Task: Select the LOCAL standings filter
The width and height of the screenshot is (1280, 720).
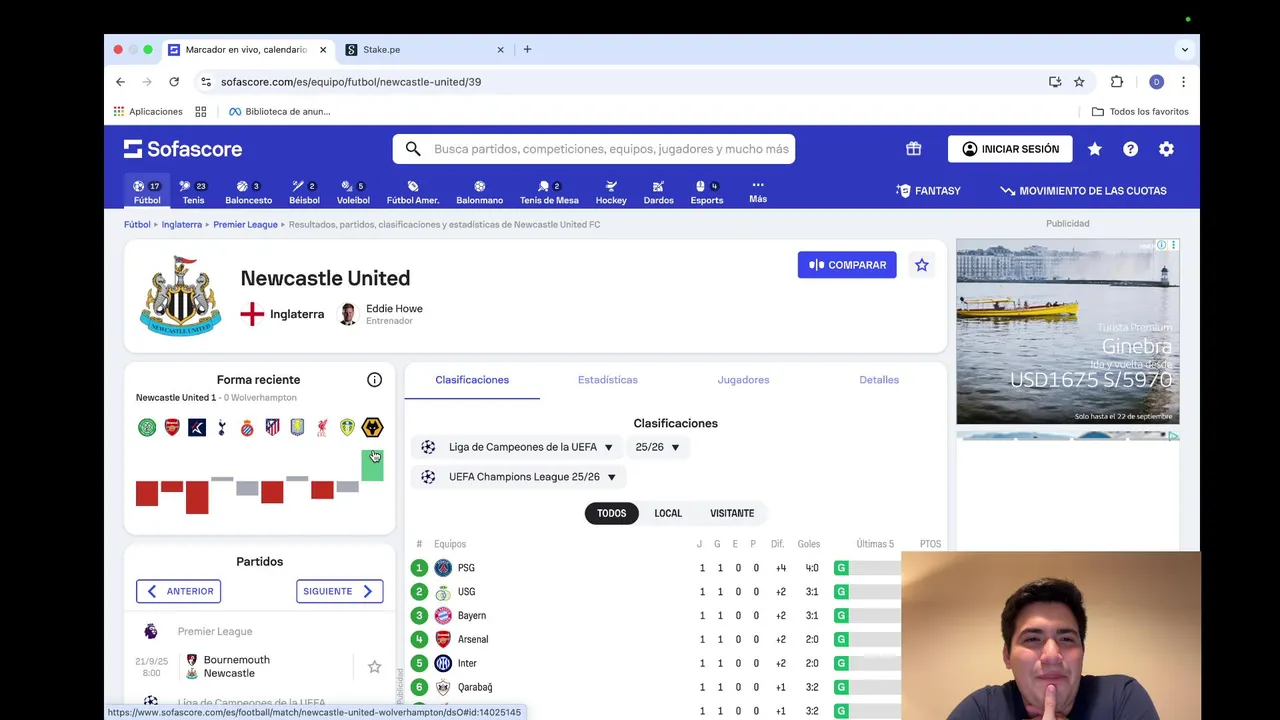Action: coord(668,513)
